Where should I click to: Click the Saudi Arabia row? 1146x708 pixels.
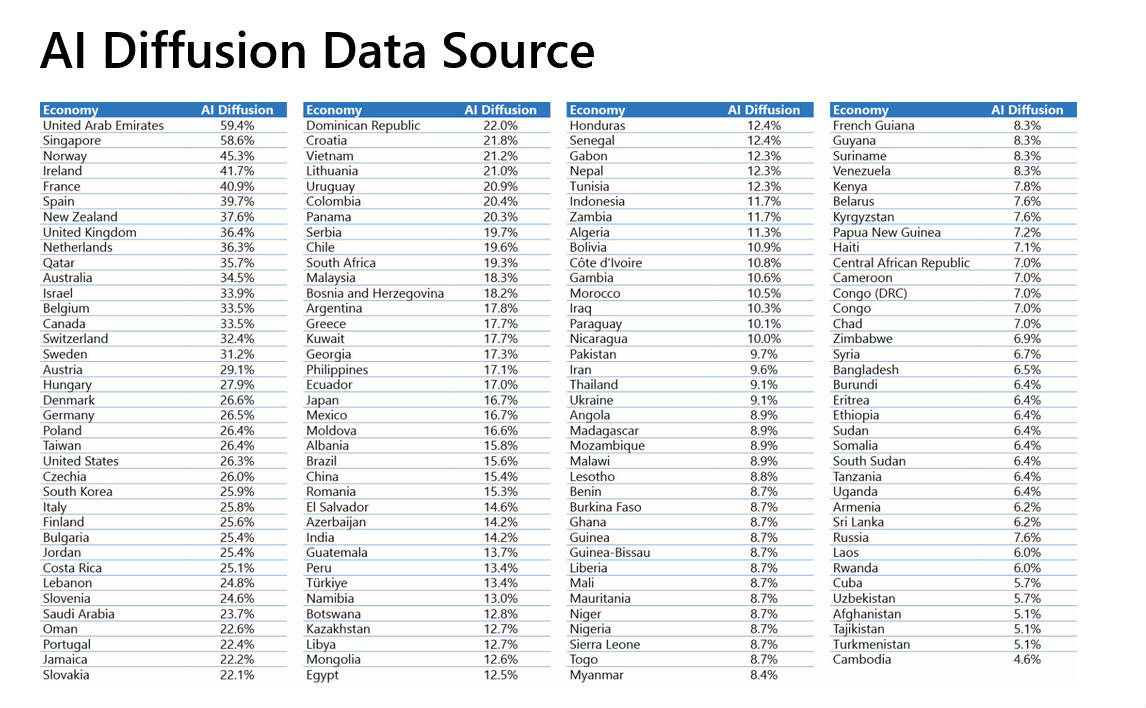(x=79, y=614)
